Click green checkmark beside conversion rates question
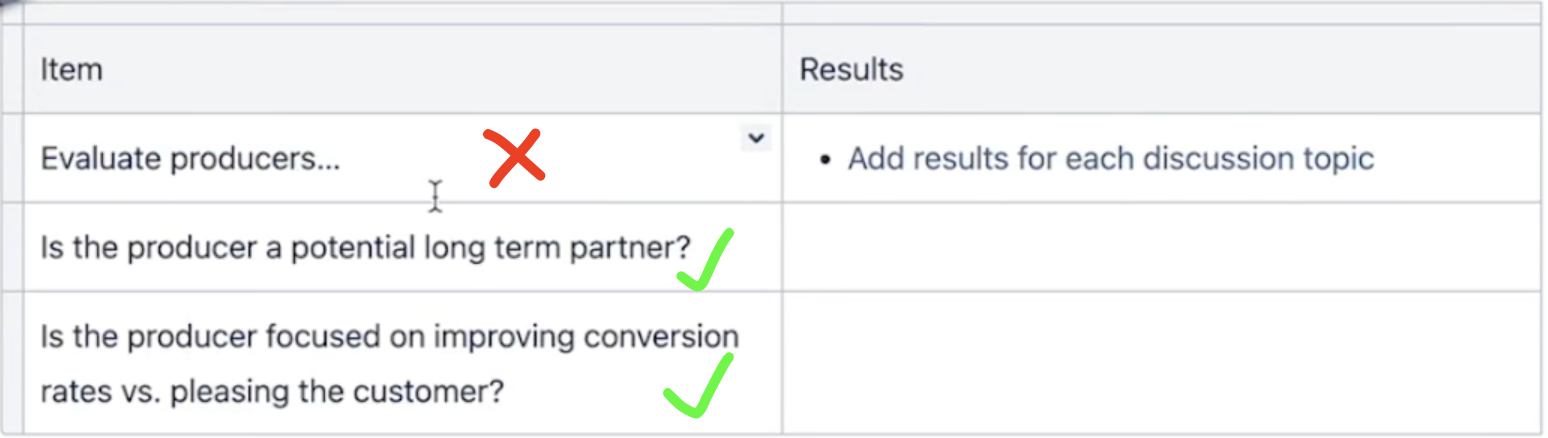The image size is (1548, 438). [698, 386]
